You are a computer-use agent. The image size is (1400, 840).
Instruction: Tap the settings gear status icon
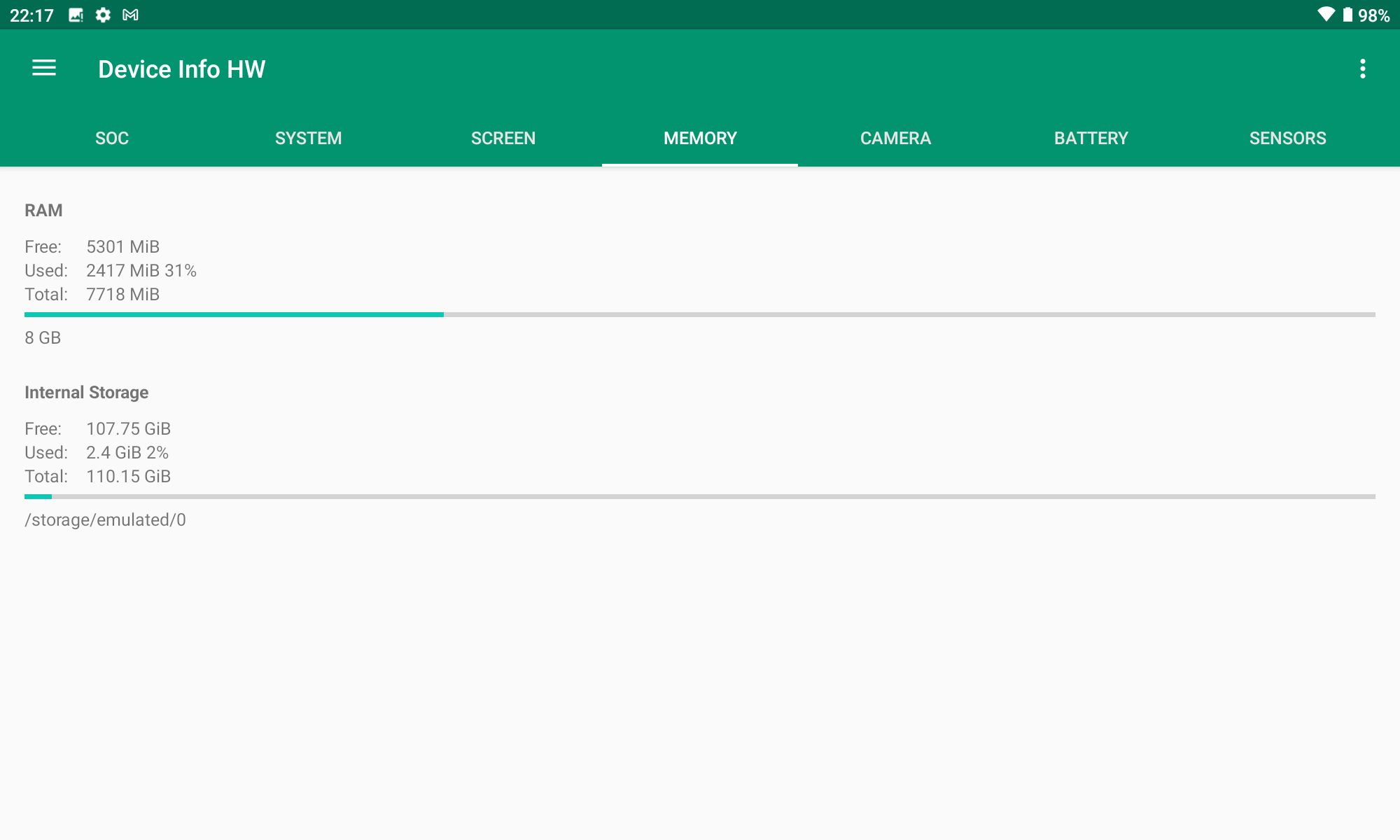pyautogui.click(x=103, y=15)
